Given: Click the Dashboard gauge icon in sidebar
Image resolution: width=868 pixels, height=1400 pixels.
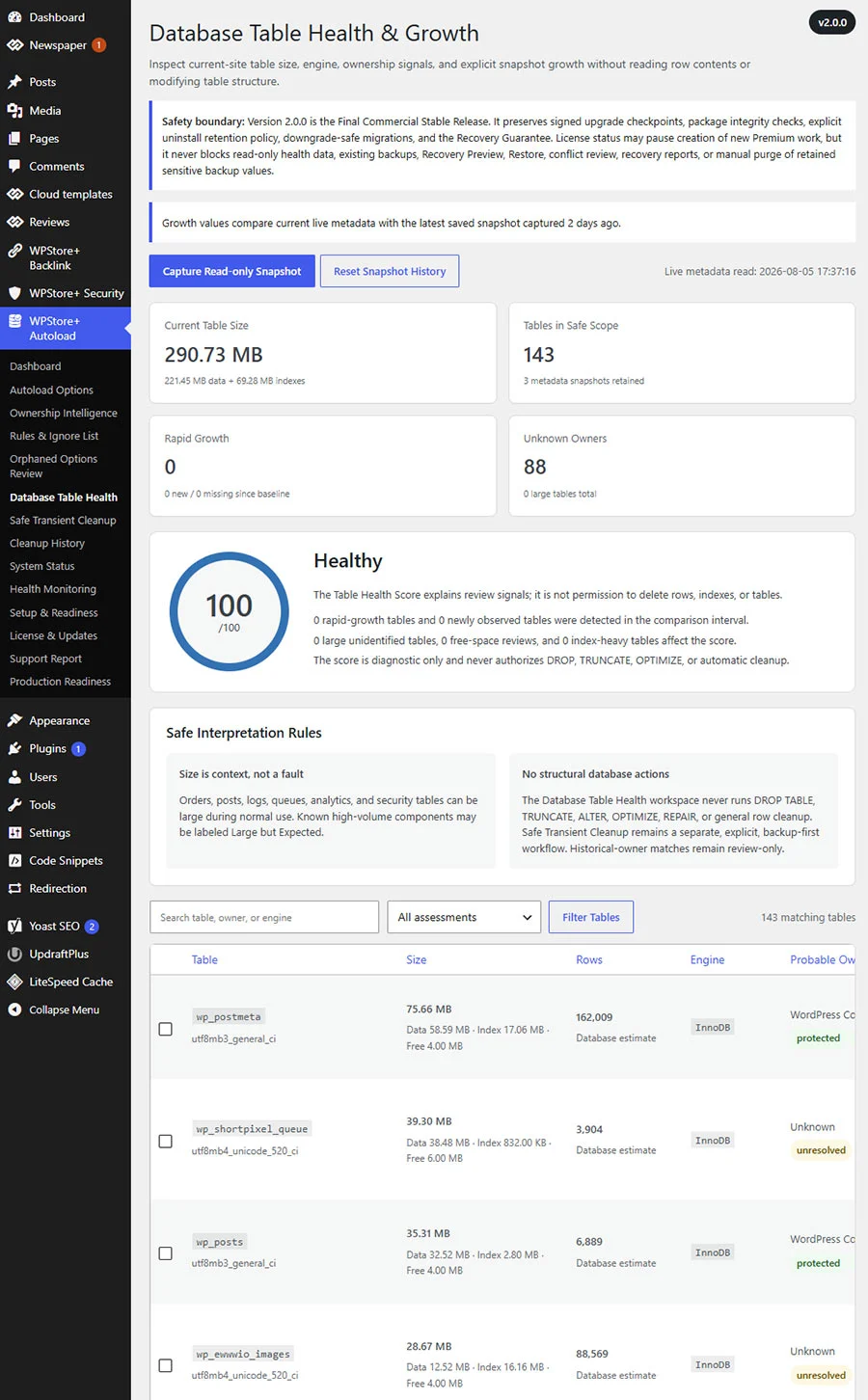Looking at the screenshot, I should (x=14, y=17).
